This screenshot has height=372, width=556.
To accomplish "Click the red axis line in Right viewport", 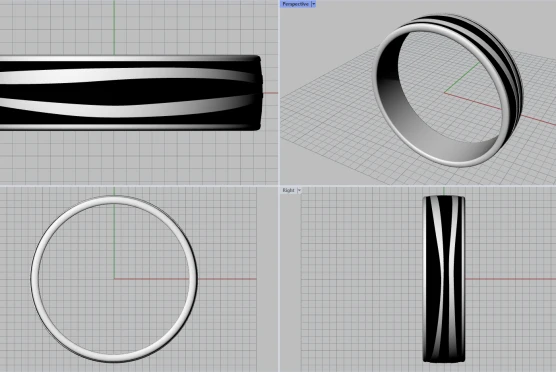I will 510,279.
